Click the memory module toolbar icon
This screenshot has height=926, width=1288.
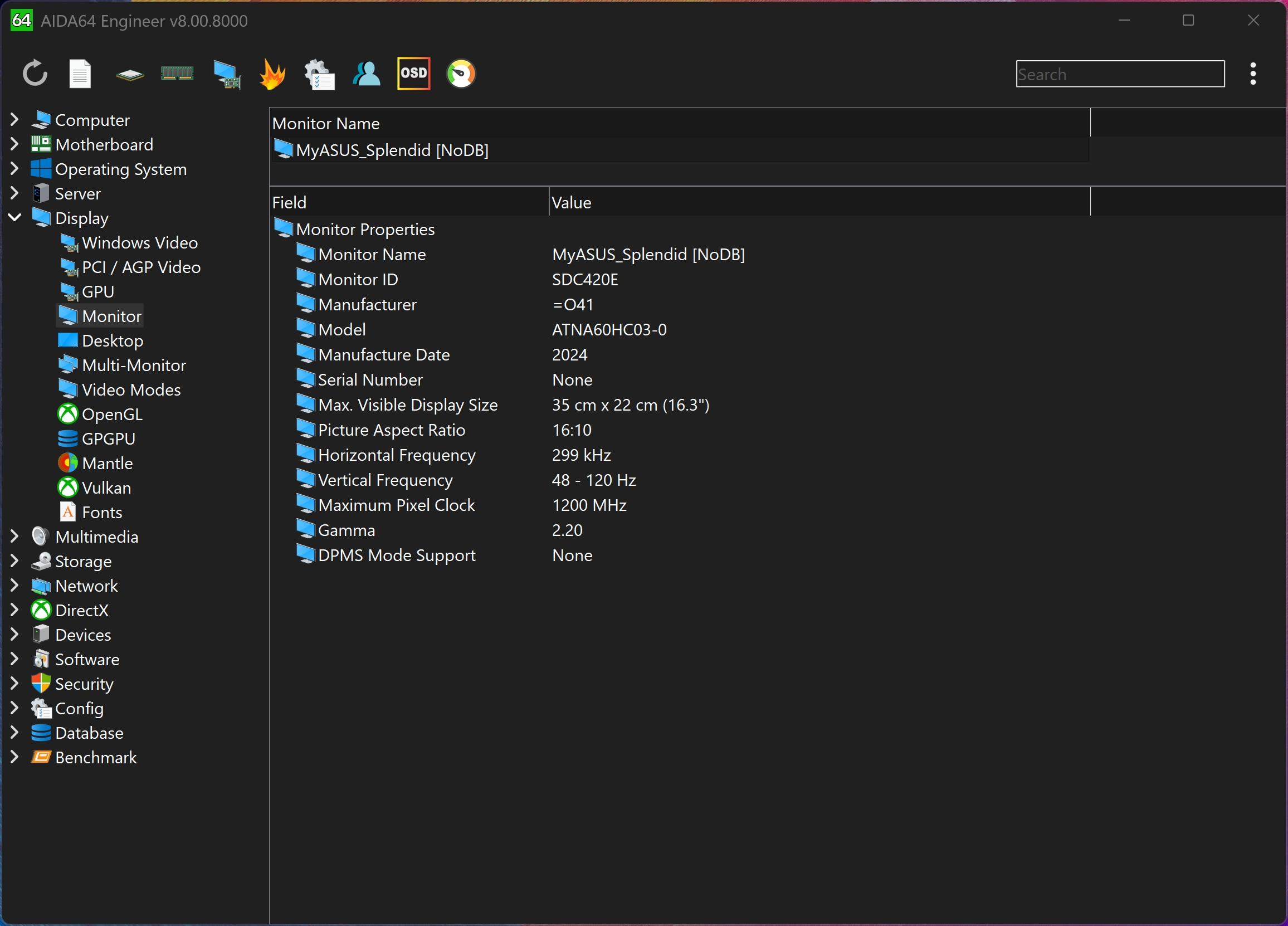click(x=177, y=74)
